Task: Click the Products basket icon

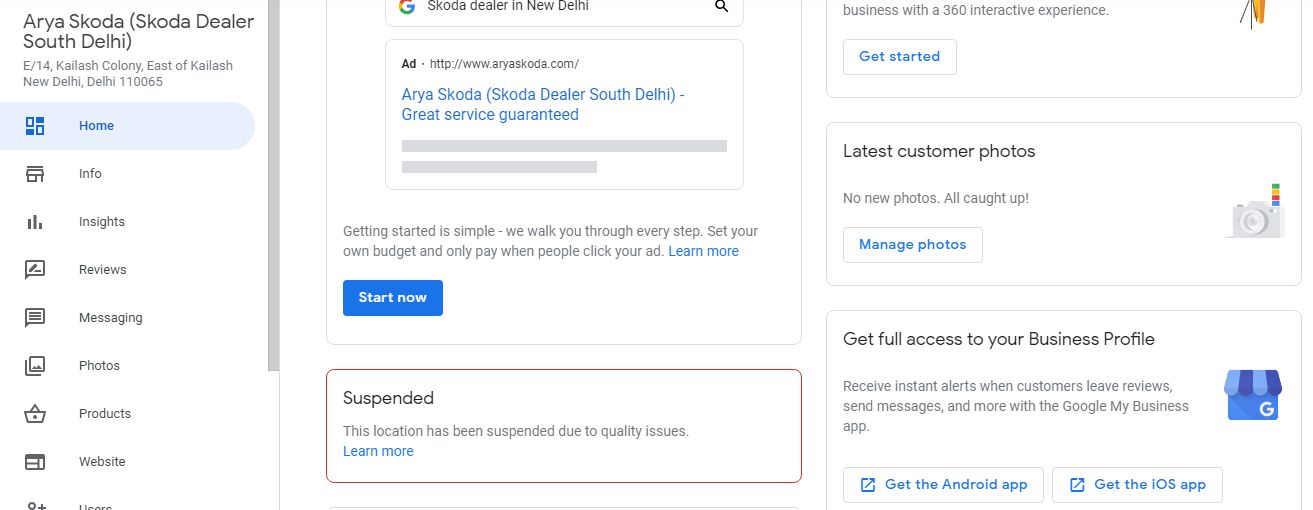Action: 35,414
